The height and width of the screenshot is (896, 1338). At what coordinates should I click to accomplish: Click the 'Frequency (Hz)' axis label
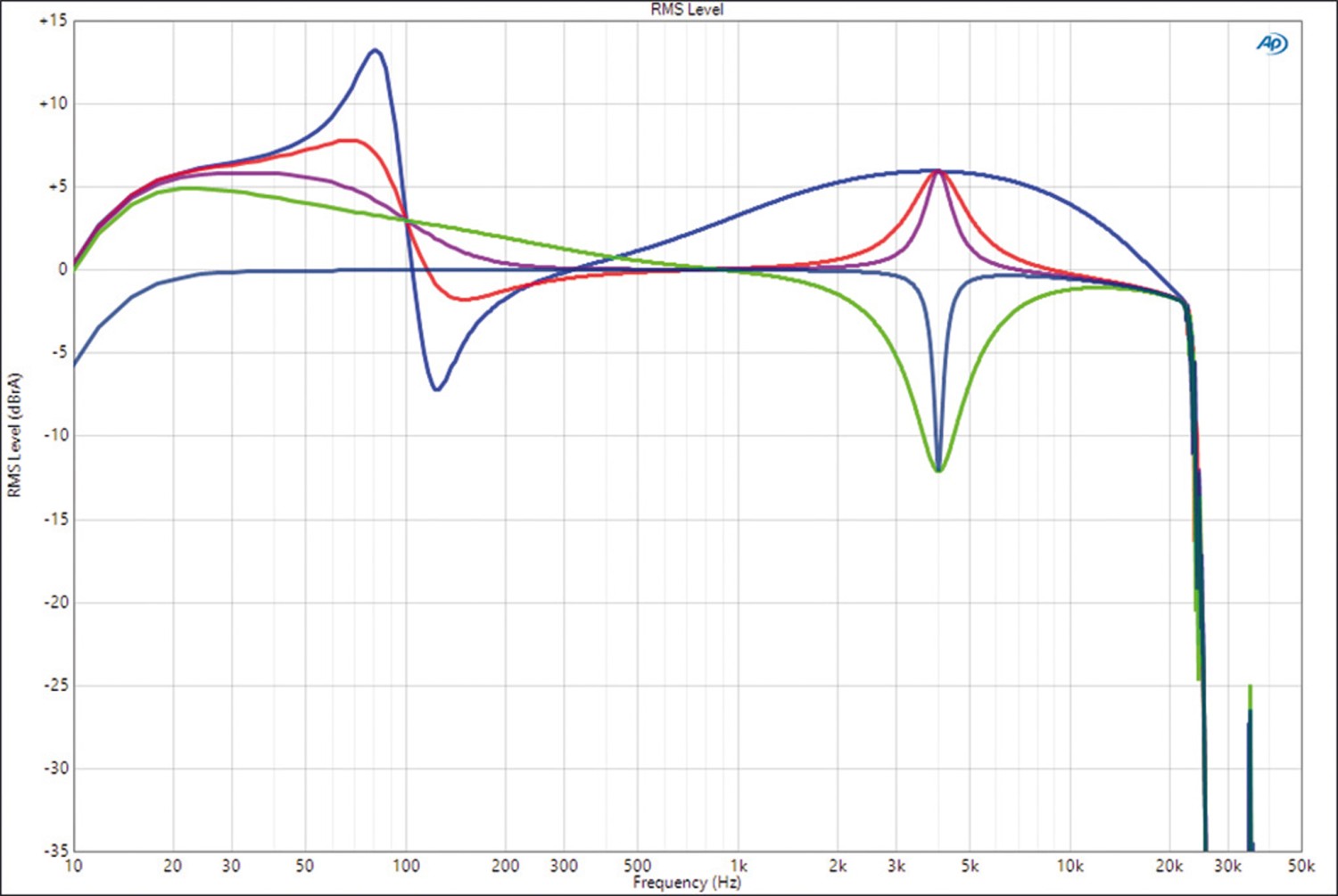pos(687,883)
